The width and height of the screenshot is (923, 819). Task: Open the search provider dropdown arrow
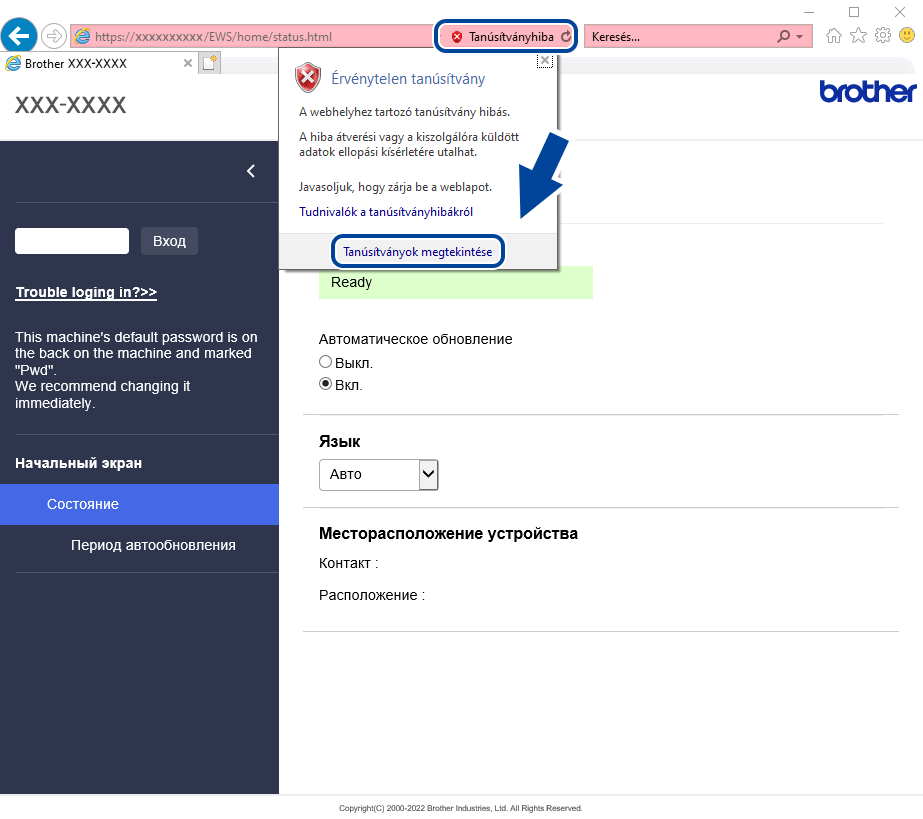(x=799, y=37)
